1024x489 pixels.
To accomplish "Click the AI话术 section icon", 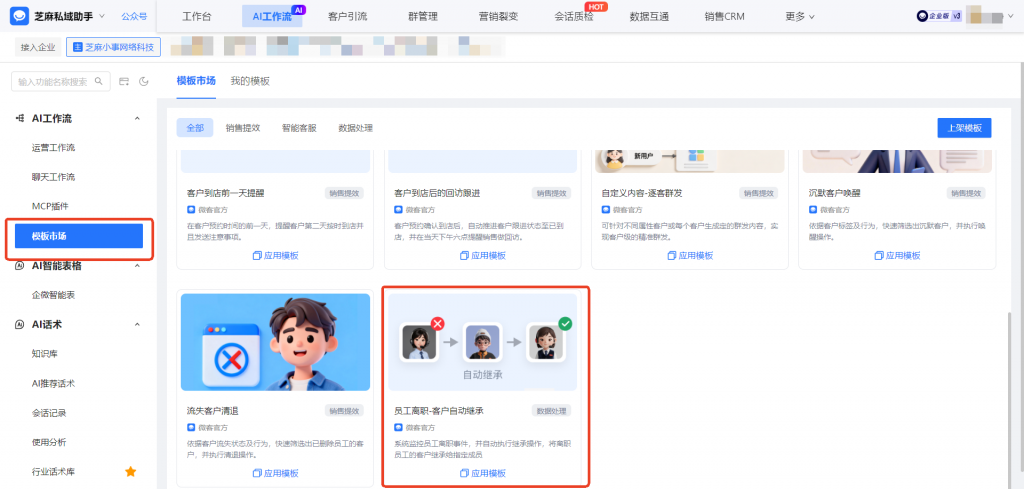I will (20, 324).
